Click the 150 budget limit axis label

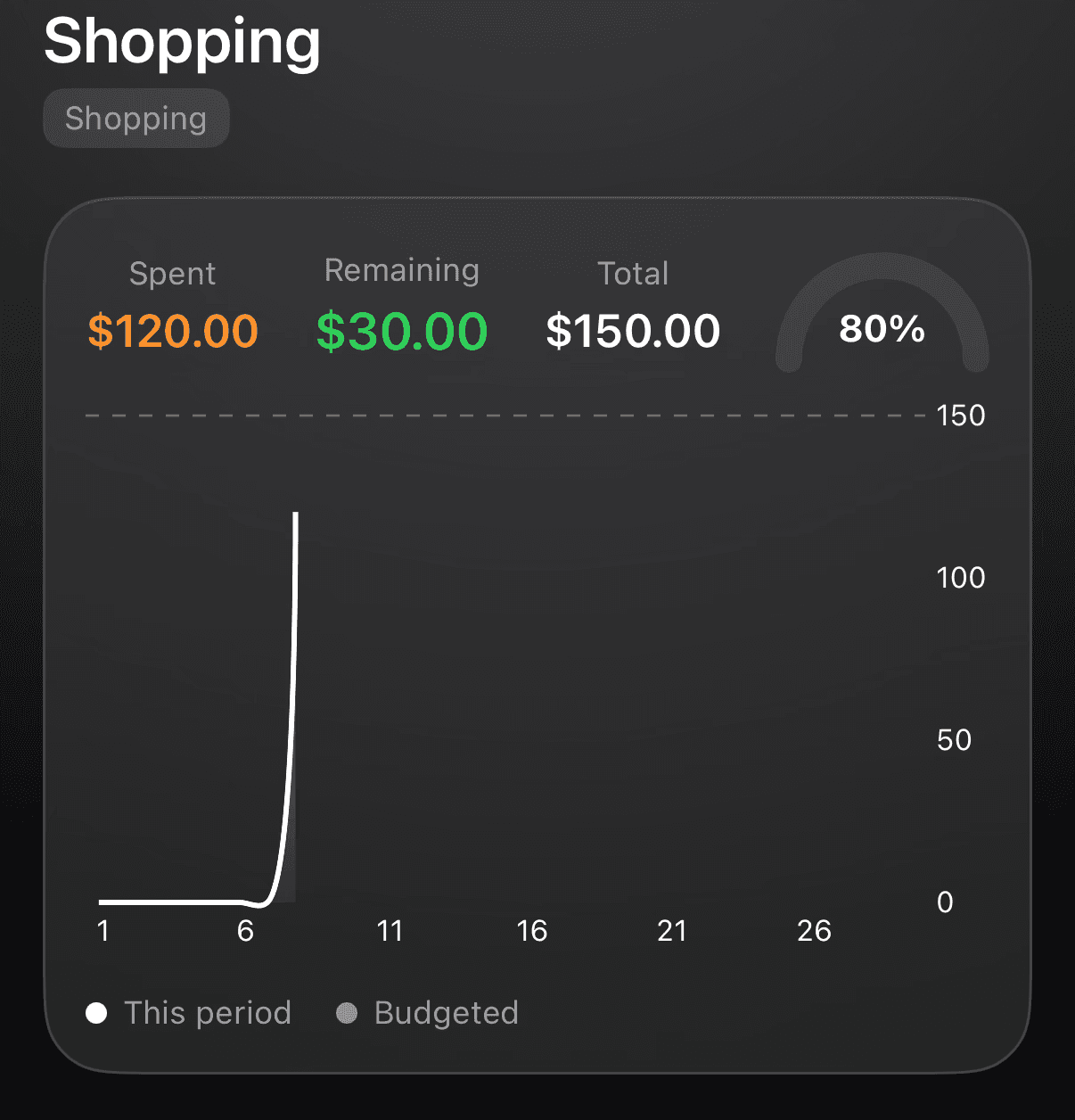tap(960, 416)
